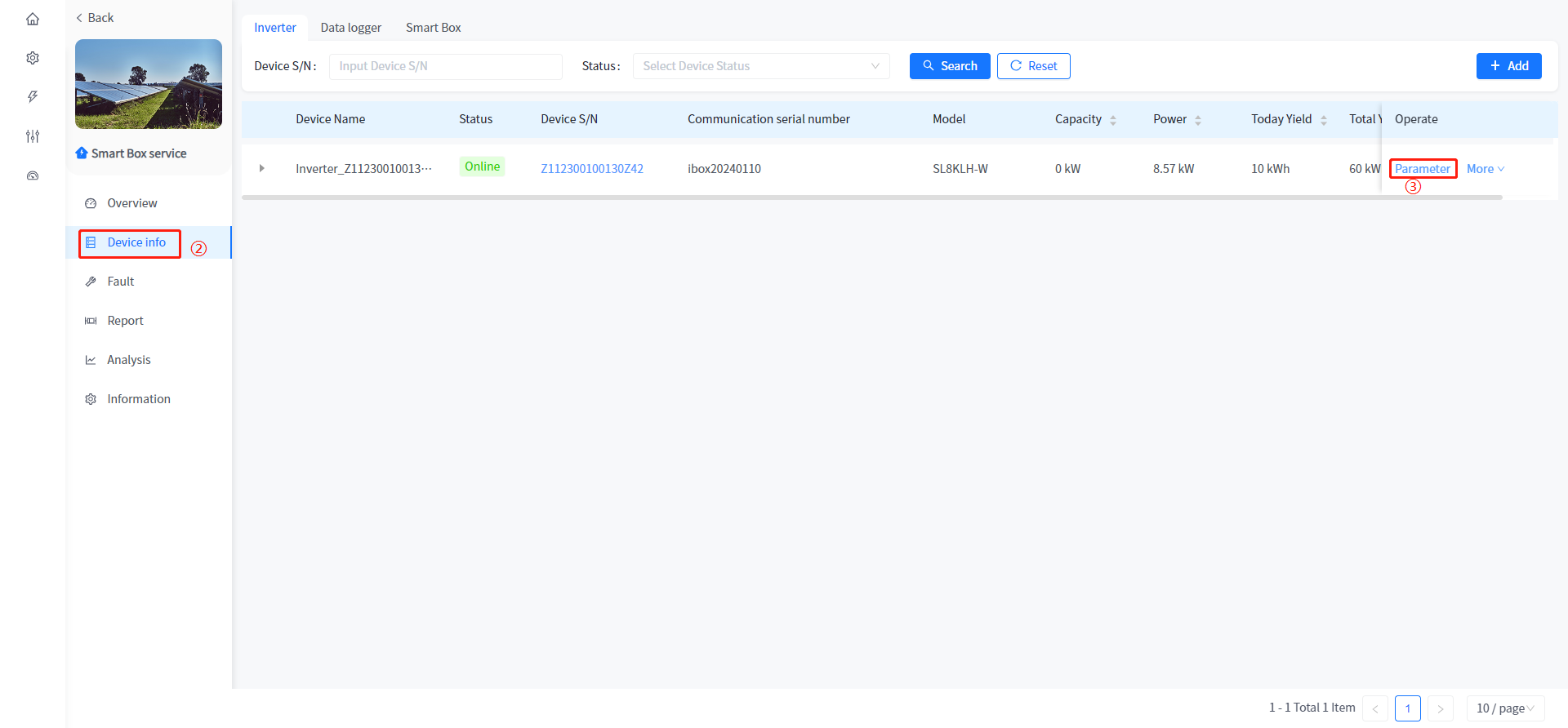Sort by Today Yield column
Screen dimensions: 1568x728
click(x=1324, y=120)
